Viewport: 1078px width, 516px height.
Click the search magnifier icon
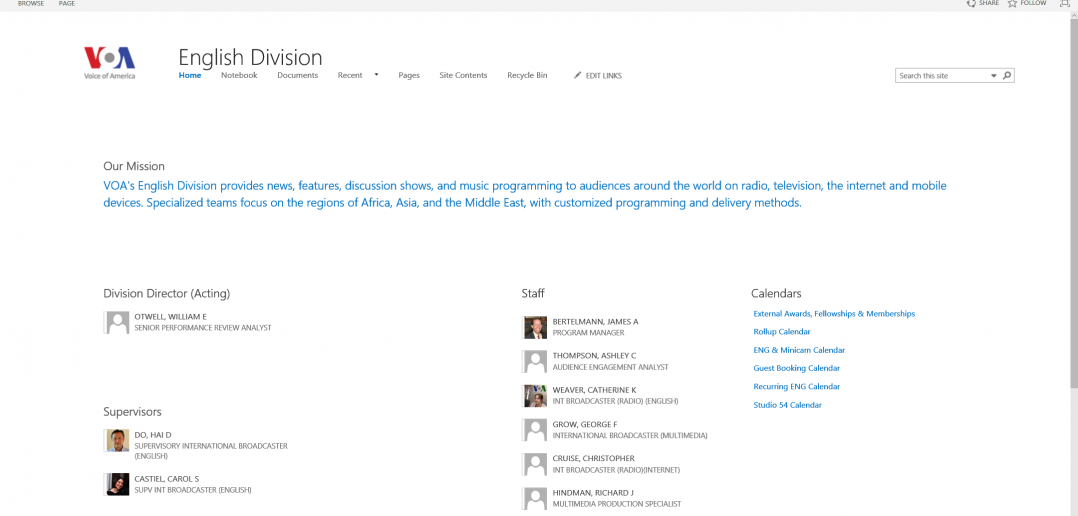(1007, 76)
